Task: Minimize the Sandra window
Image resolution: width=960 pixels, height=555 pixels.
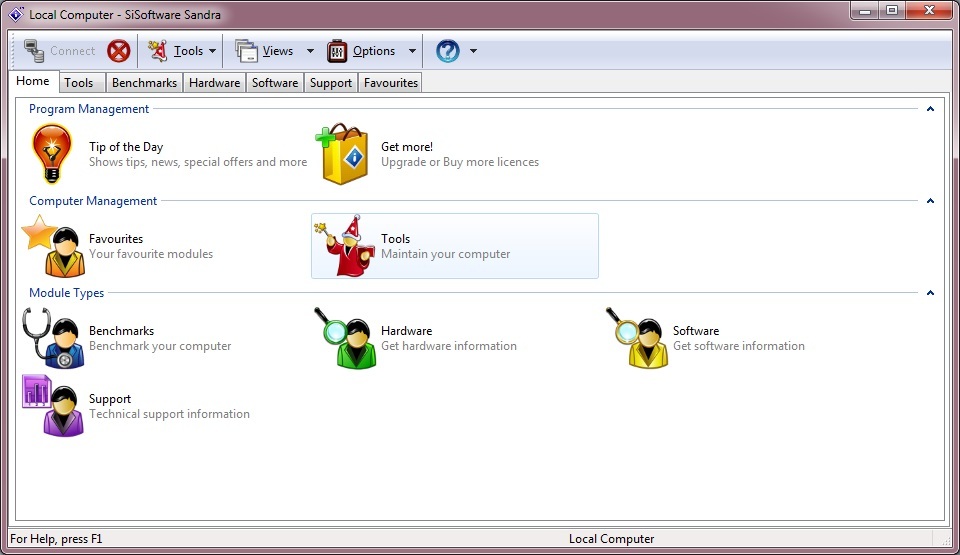Action: pyautogui.click(x=864, y=10)
